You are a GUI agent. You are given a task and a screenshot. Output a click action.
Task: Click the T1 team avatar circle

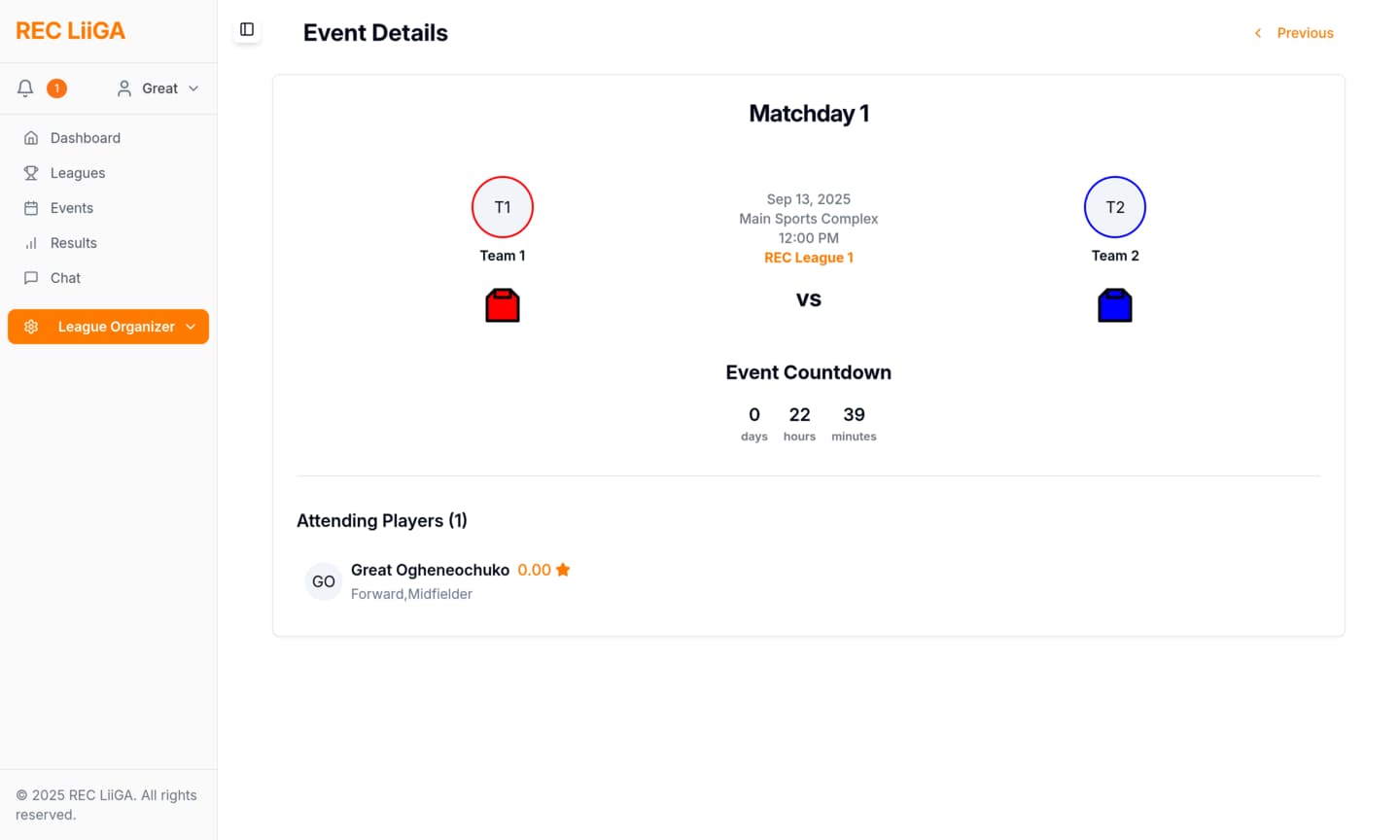click(x=503, y=207)
